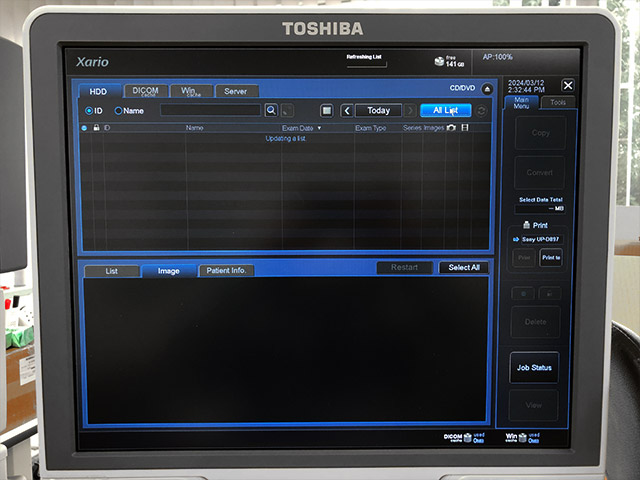Click the DICOM cache usage indicator

click(464, 438)
